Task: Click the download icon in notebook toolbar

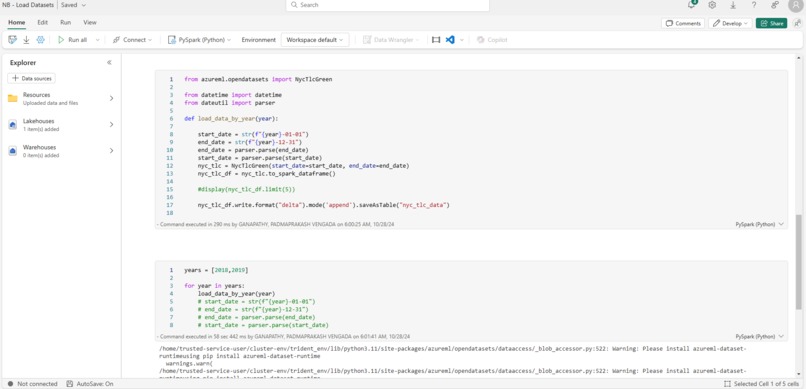Action: tap(26, 40)
